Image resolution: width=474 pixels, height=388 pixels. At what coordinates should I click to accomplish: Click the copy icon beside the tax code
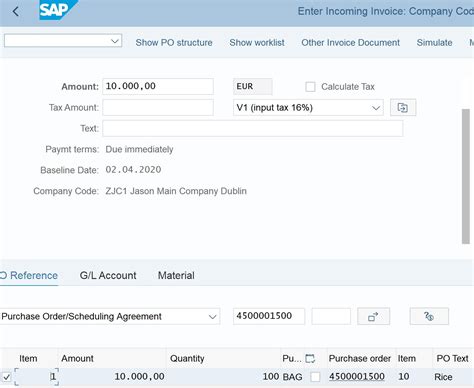pyautogui.click(x=403, y=107)
